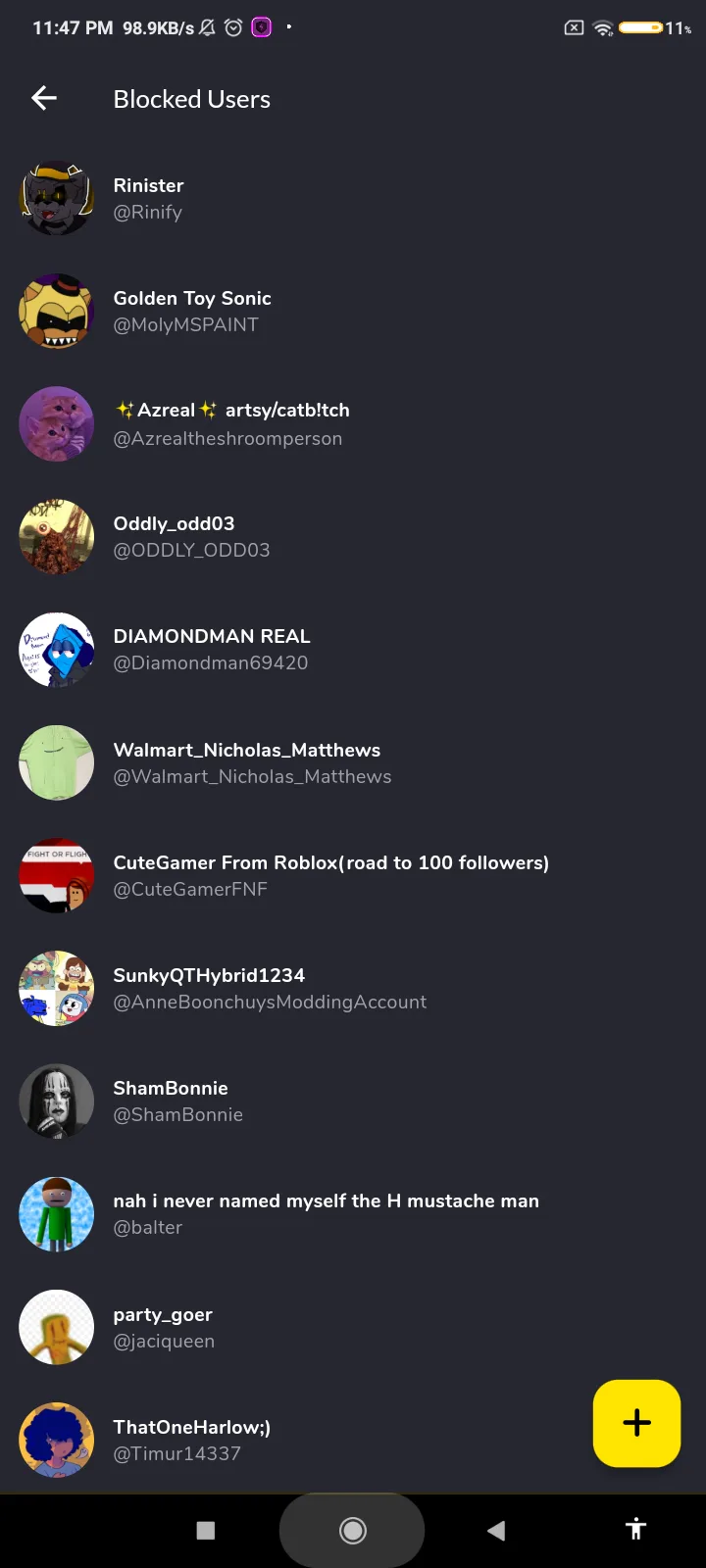This screenshot has height=1568, width=706.
Task: Tap the recent apps square button
Action: click(206, 1530)
